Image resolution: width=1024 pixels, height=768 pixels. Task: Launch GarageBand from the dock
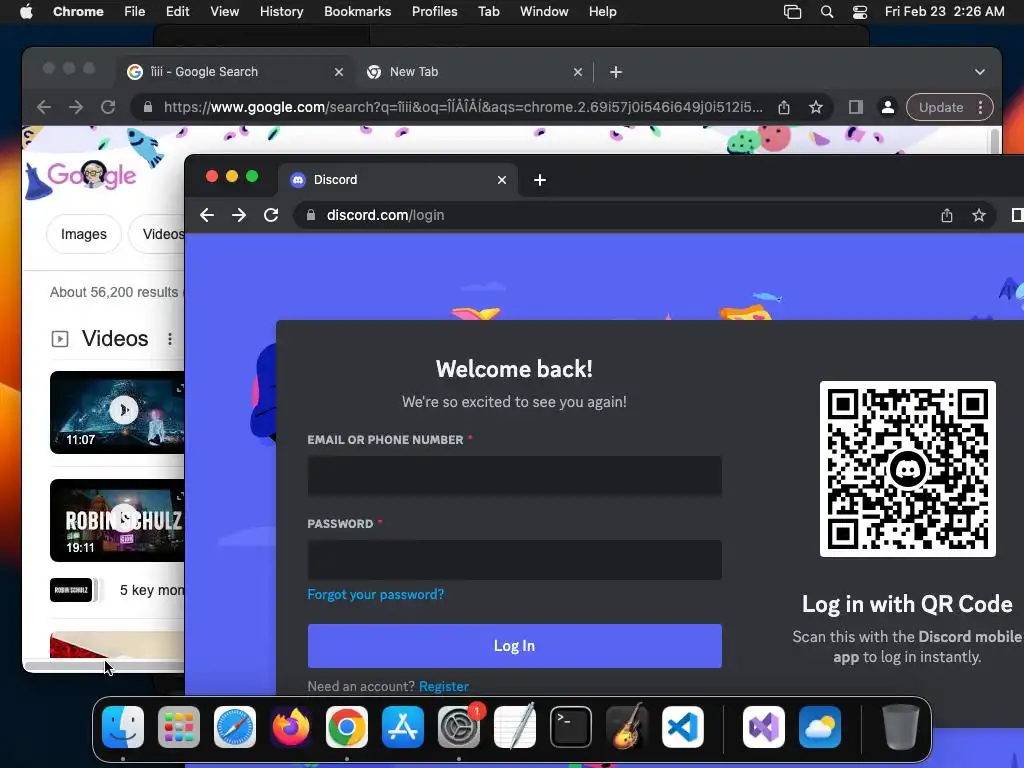coord(627,727)
